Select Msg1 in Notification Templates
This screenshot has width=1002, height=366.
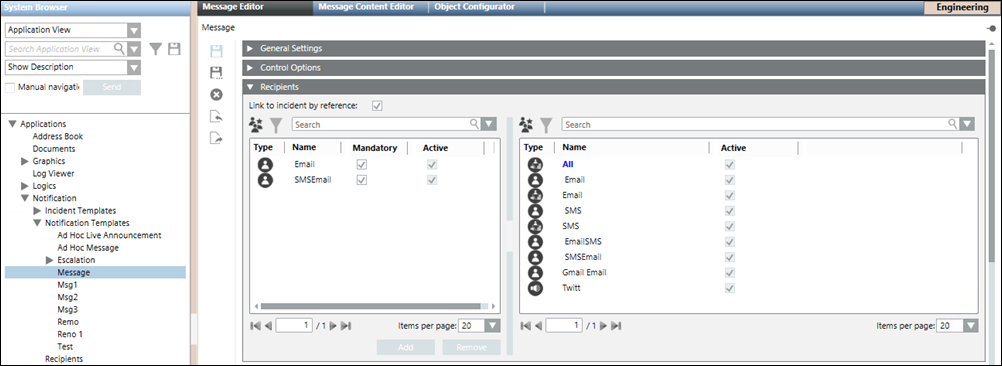click(x=67, y=285)
